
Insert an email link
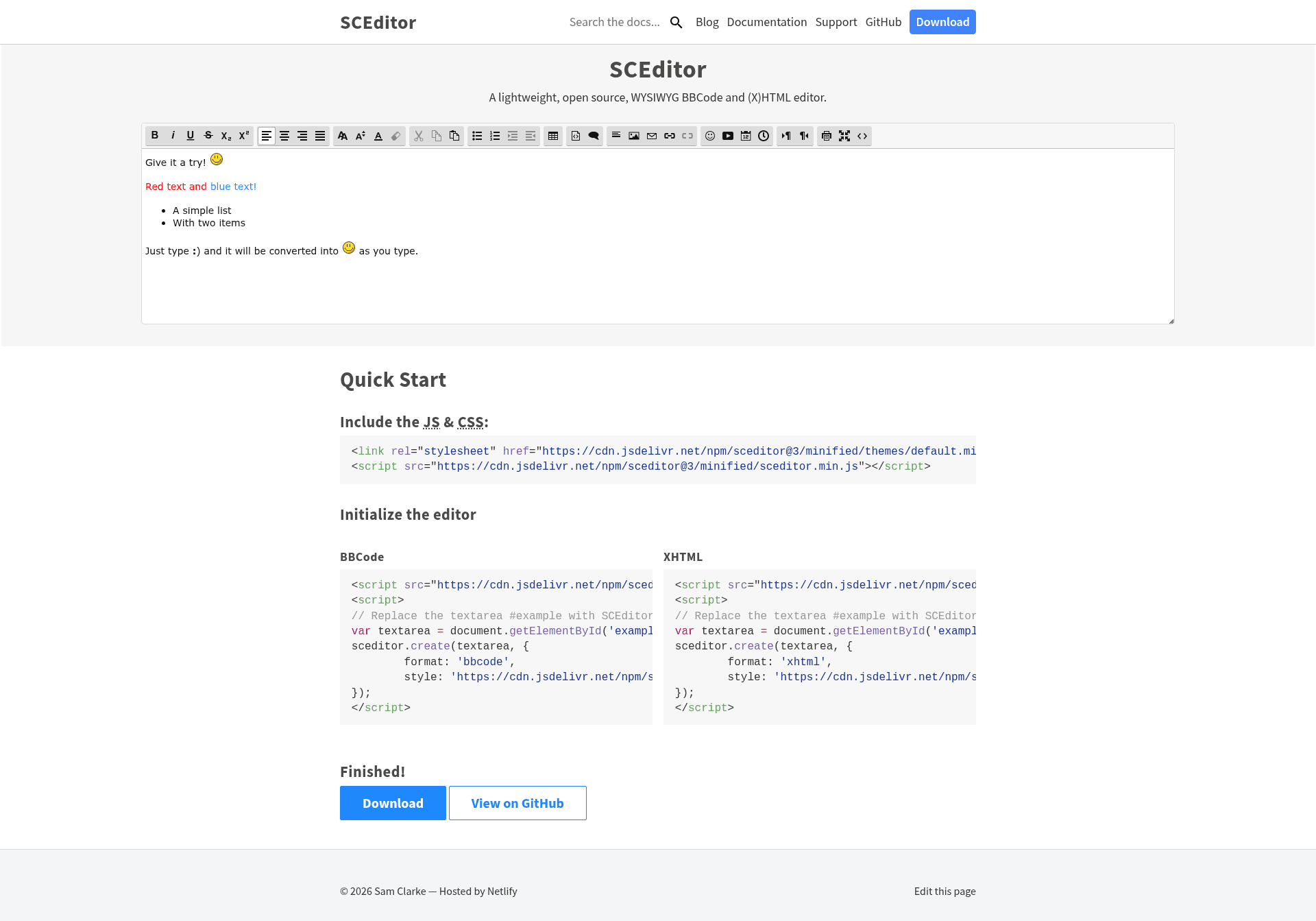[x=652, y=136]
